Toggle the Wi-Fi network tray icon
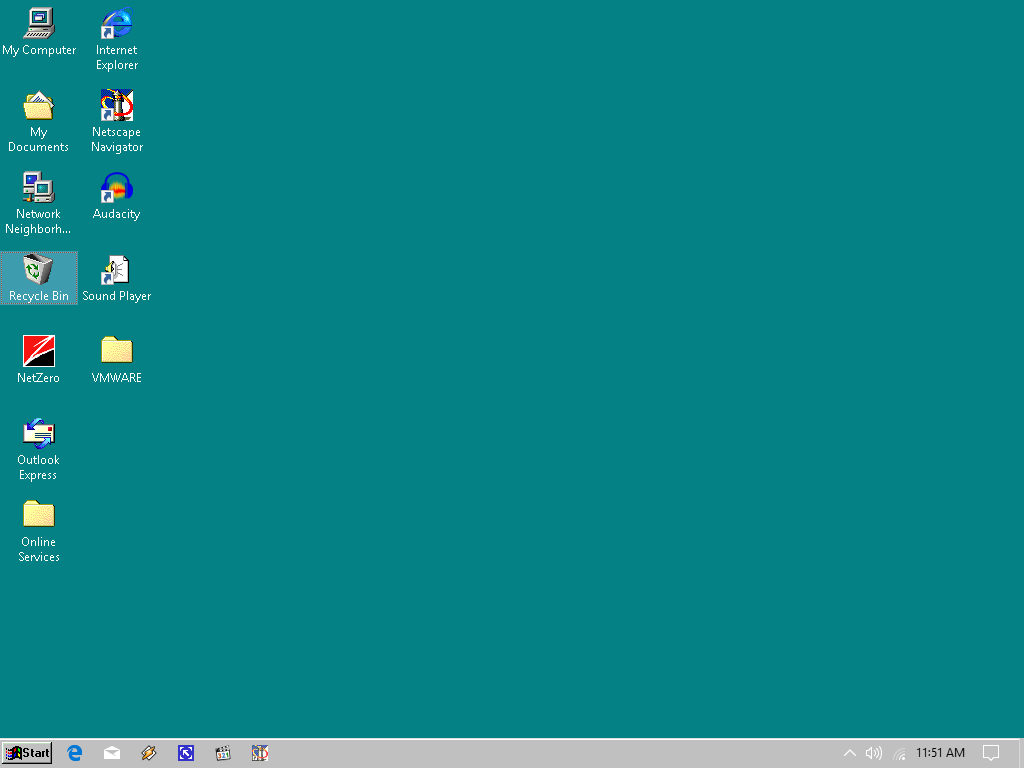 [898, 753]
